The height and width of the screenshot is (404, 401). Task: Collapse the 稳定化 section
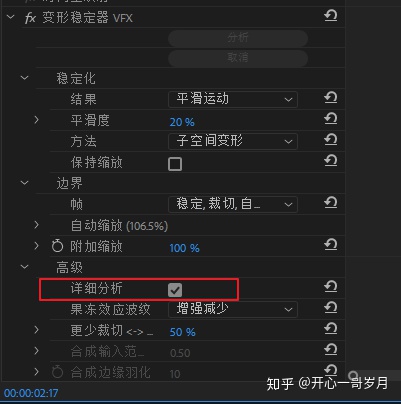point(25,78)
